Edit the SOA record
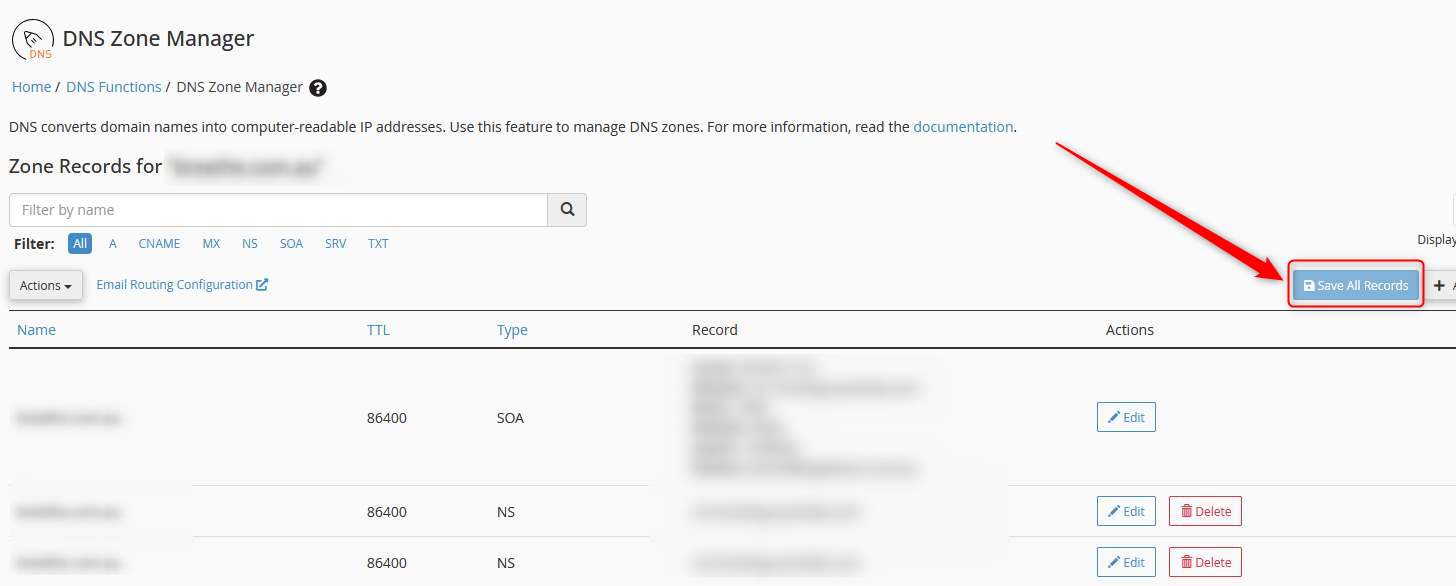Screen dimensions: 1456x586 1126,418
